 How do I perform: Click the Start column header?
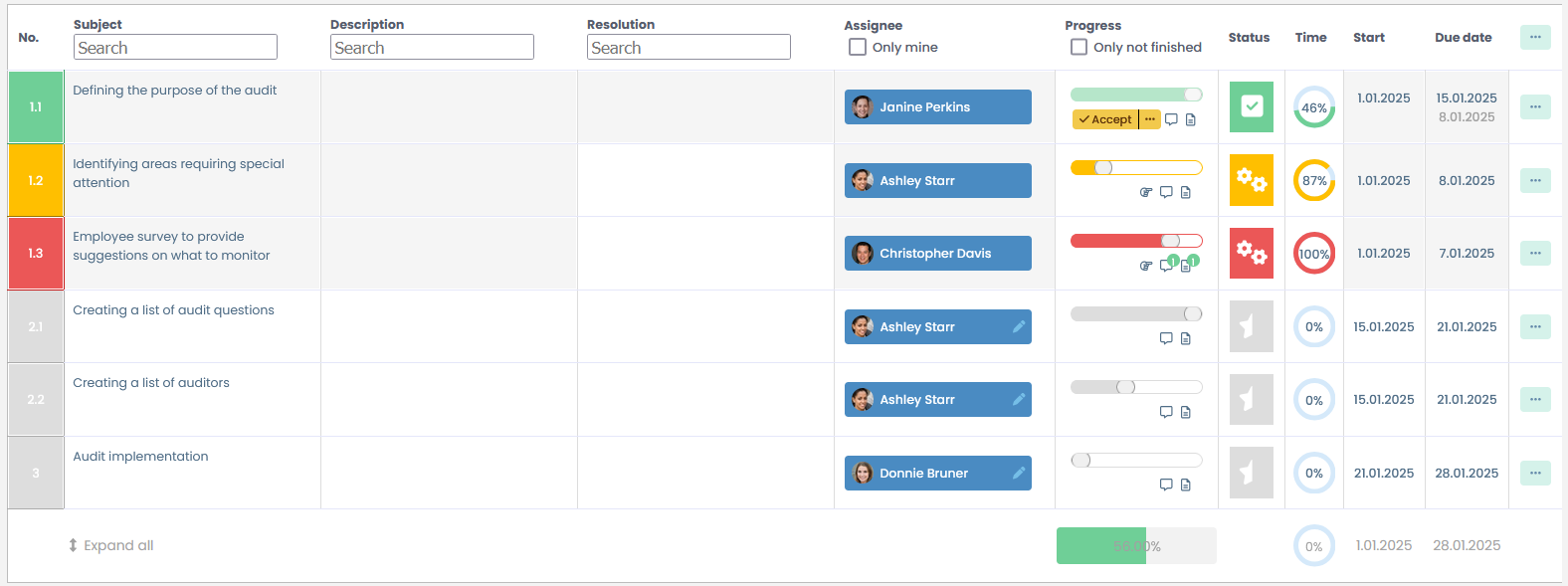tap(1368, 38)
